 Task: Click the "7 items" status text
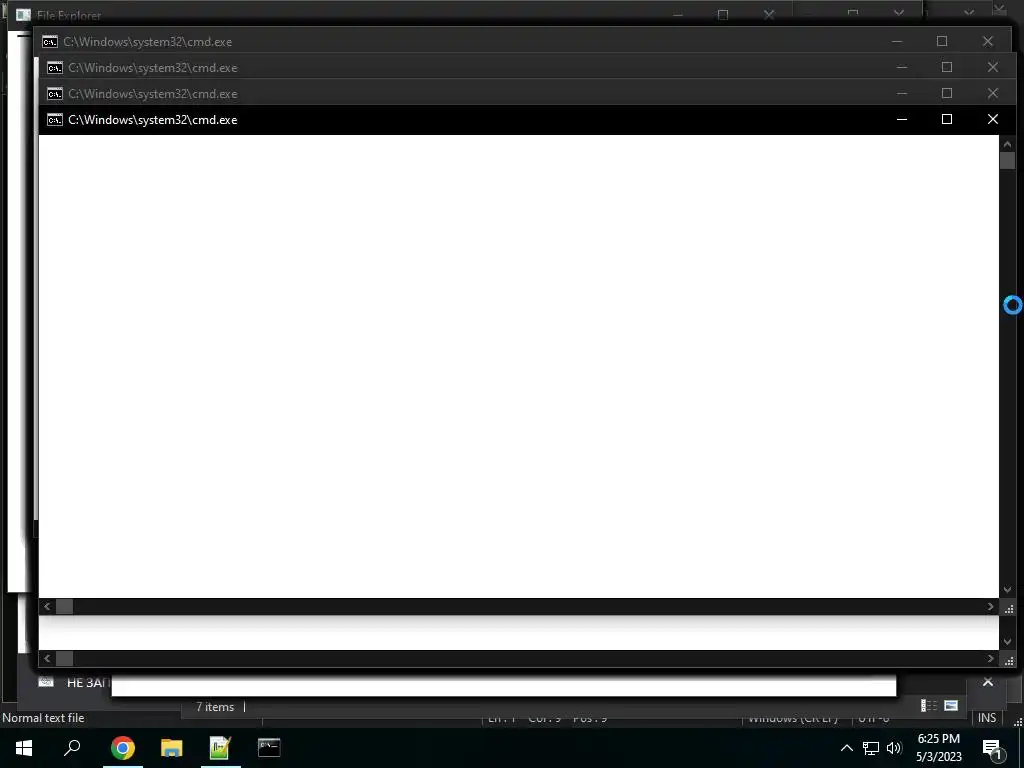215,707
